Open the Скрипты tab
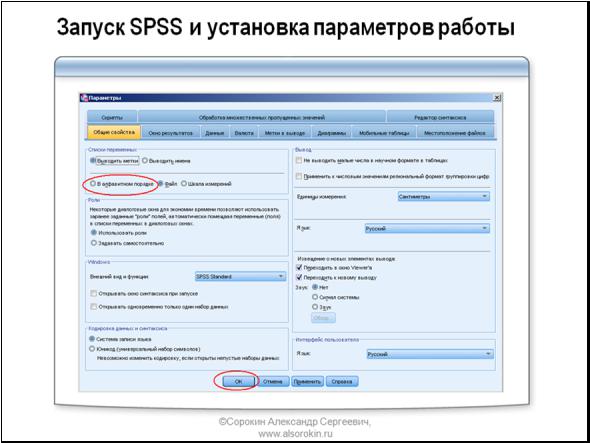Image resolution: width=590 pixels, height=443 pixels. tap(112, 117)
